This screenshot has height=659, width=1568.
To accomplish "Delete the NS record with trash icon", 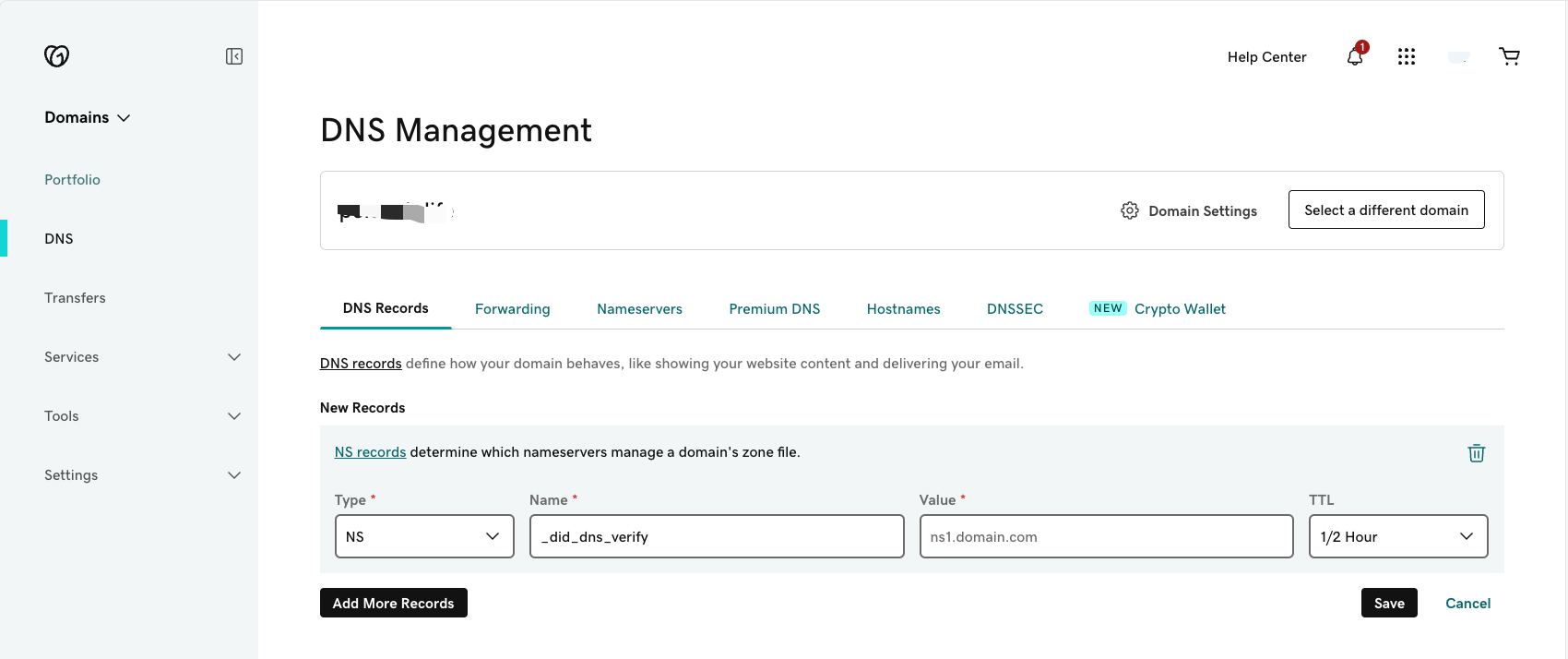I will pyautogui.click(x=1476, y=453).
